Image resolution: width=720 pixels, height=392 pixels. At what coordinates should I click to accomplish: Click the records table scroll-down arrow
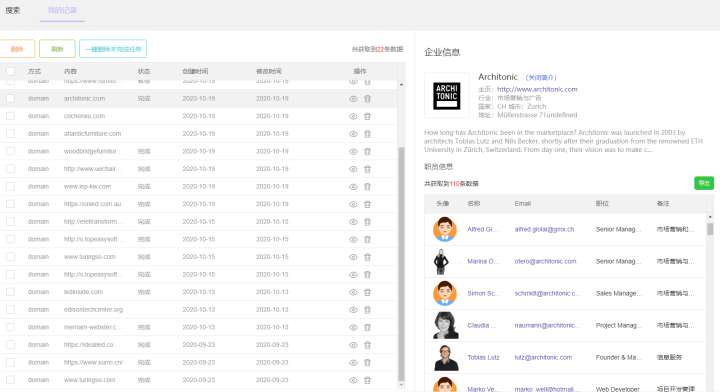pos(401,385)
